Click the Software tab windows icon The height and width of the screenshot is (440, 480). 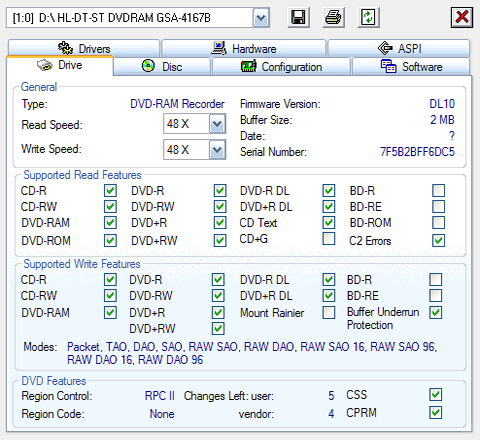click(389, 66)
